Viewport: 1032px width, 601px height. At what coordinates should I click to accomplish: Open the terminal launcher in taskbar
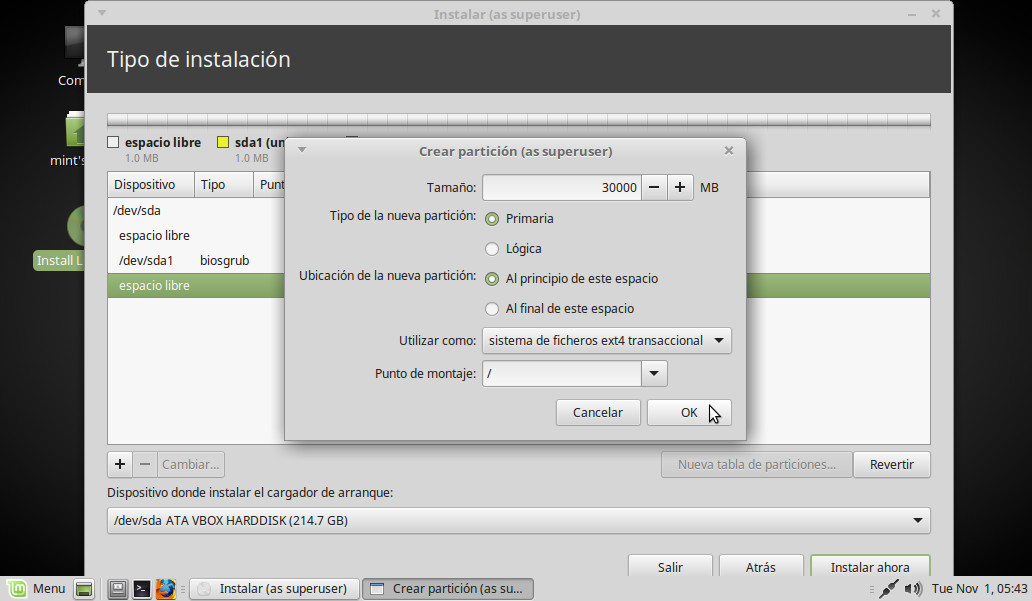142,588
